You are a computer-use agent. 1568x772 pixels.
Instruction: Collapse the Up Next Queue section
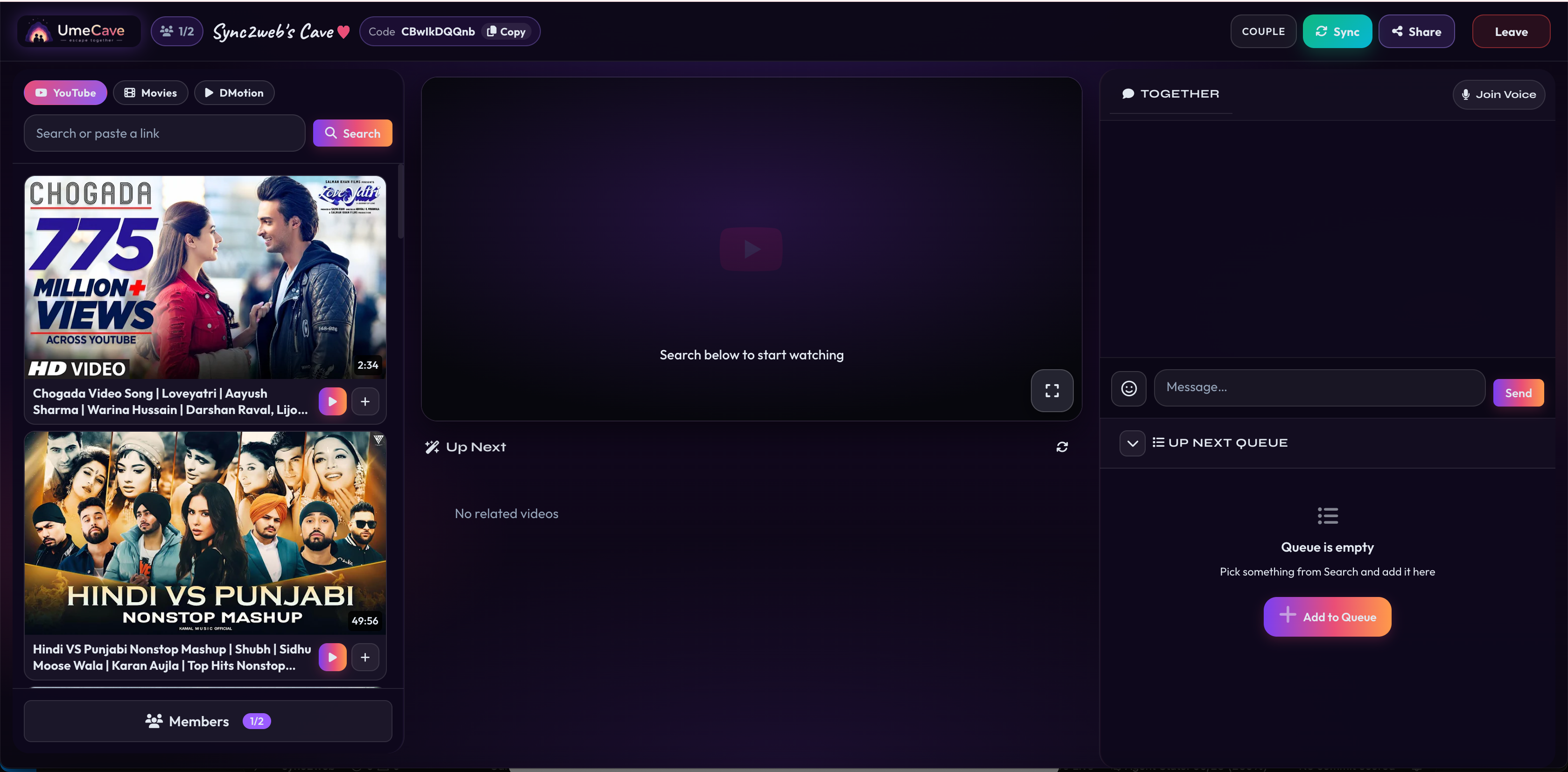click(x=1132, y=443)
